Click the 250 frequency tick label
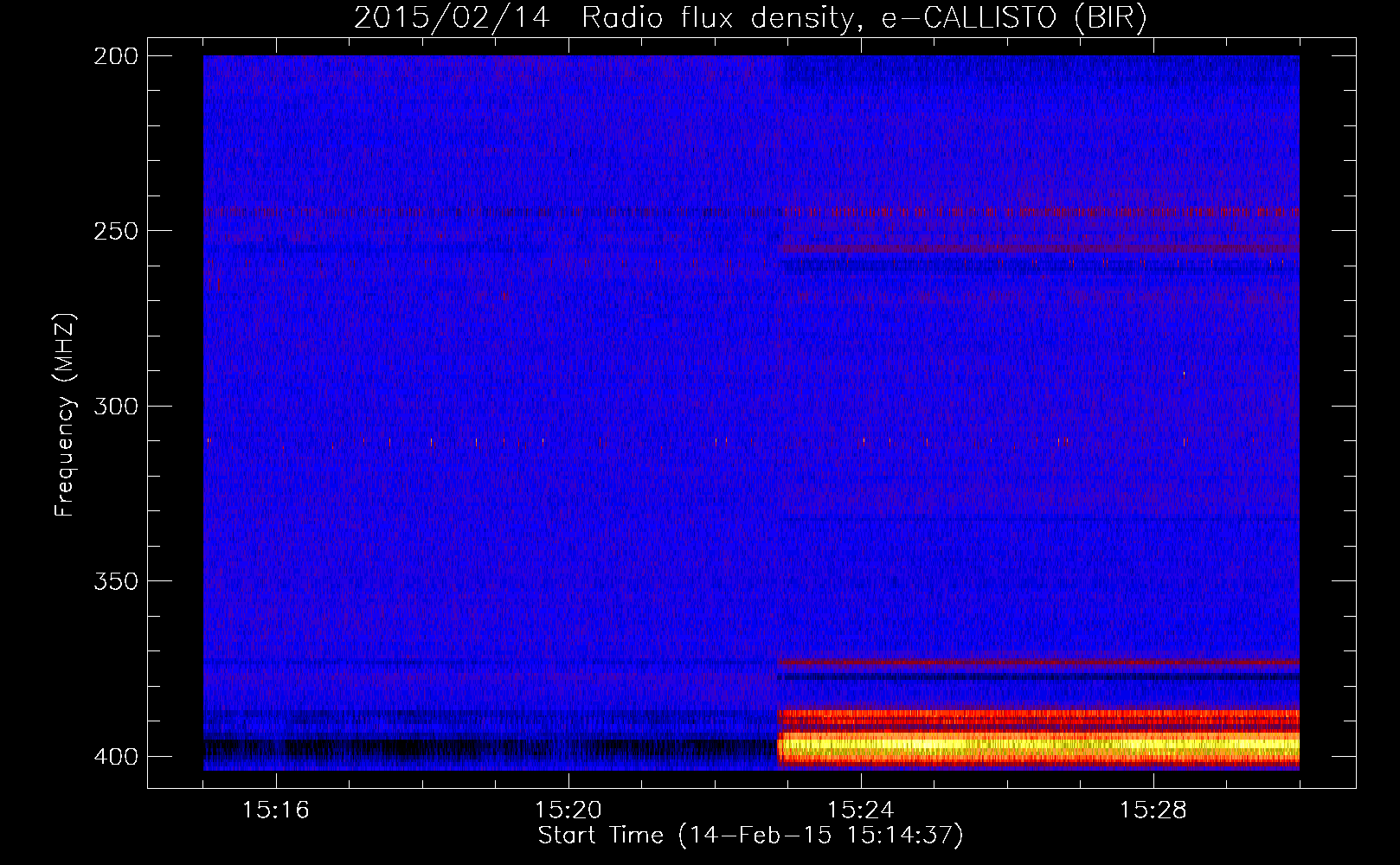1400x865 pixels. (116, 231)
